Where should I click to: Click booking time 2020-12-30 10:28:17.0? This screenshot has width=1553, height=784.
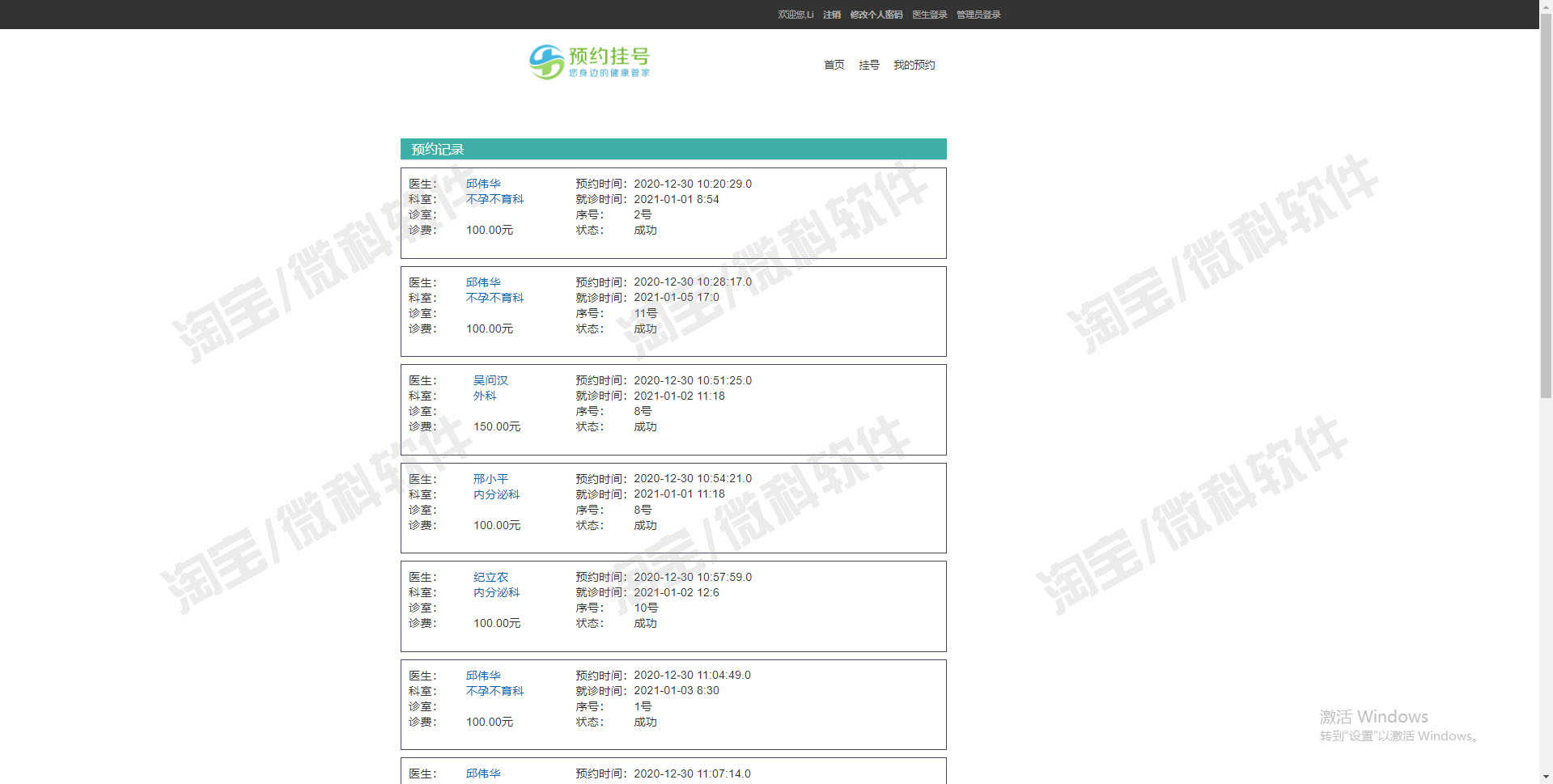693,282
